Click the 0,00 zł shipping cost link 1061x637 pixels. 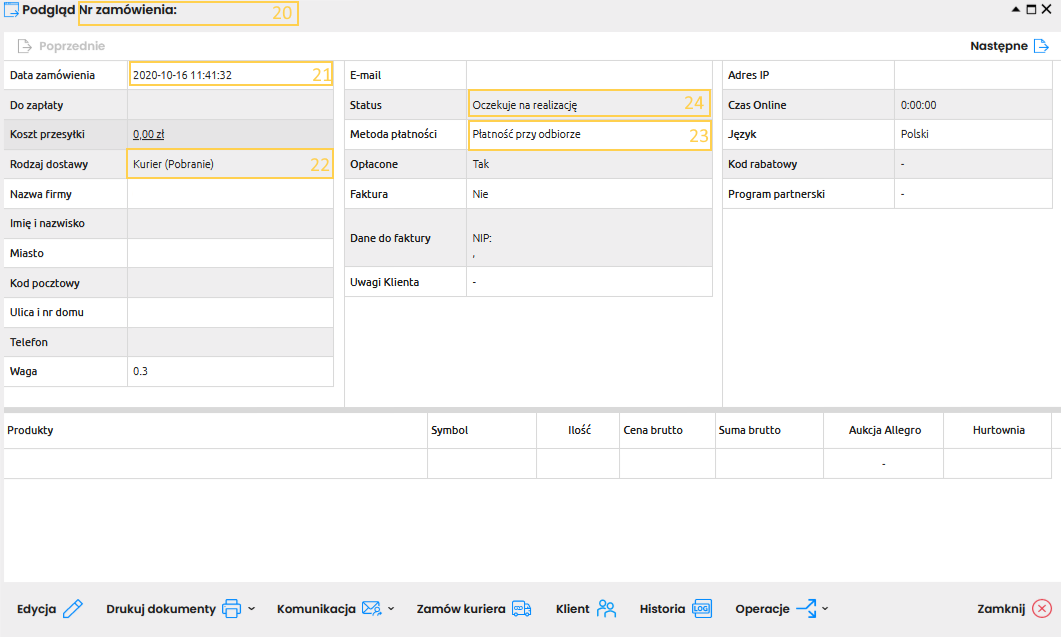click(148, 134)
